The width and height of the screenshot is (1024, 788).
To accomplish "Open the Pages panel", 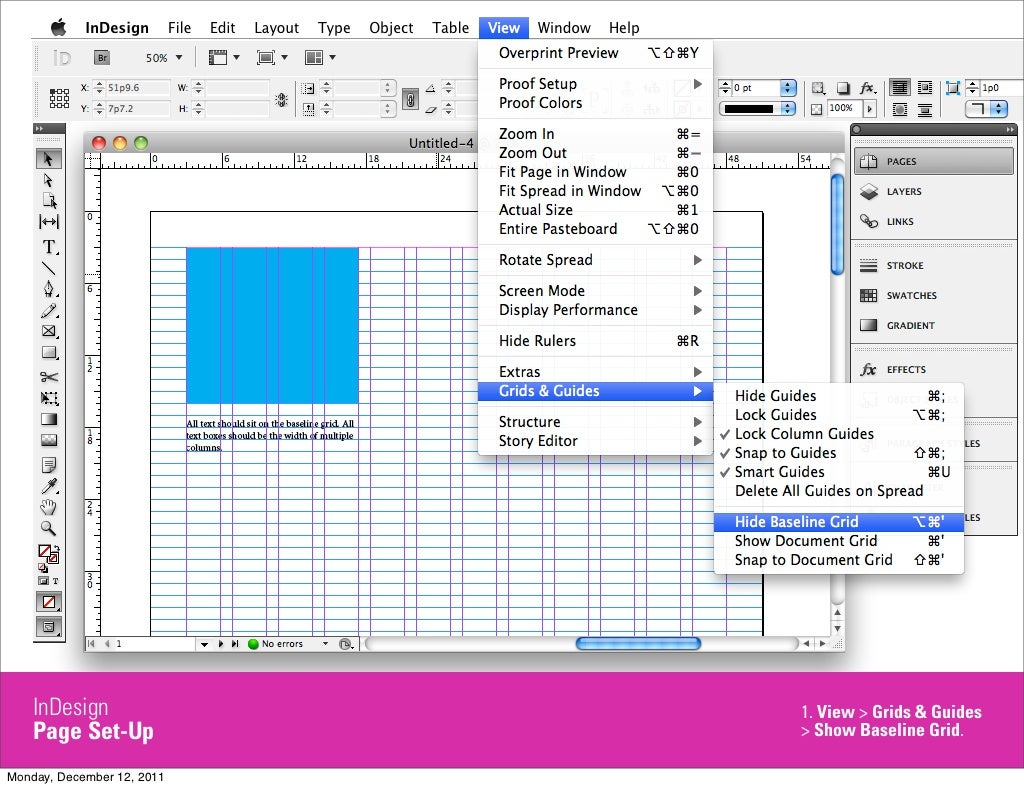I will [934, 161].
